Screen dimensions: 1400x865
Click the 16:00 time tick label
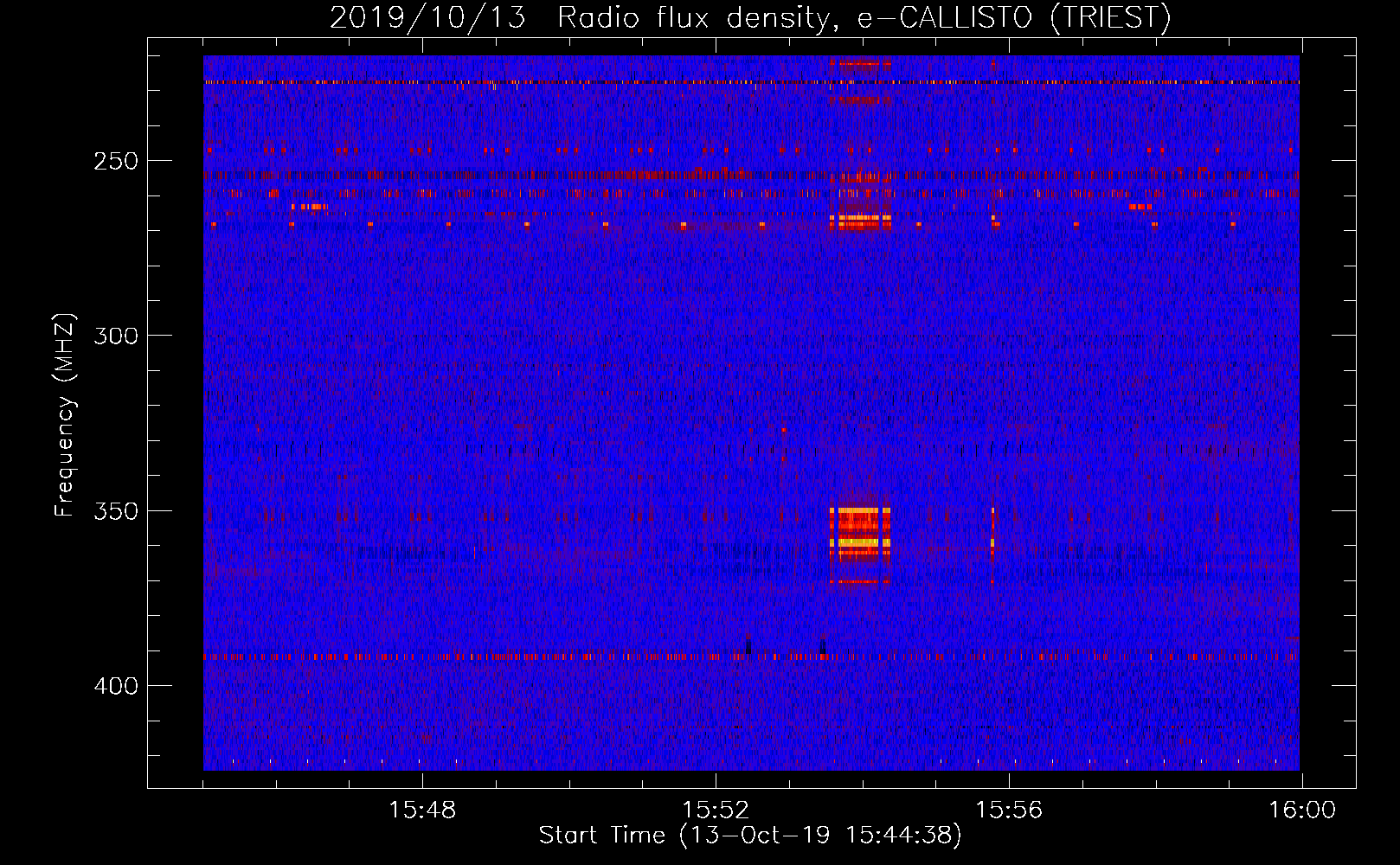1302,811
